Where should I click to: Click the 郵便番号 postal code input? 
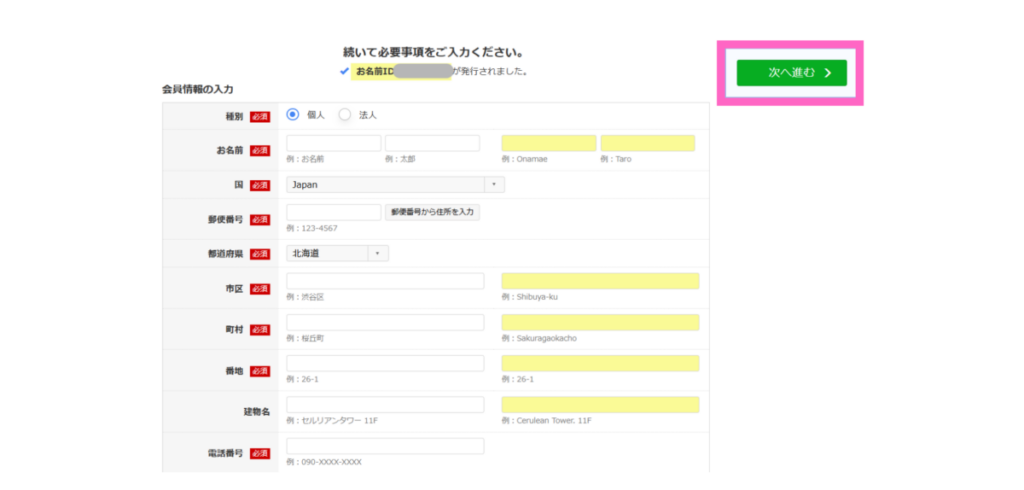(x=333, y=212)
